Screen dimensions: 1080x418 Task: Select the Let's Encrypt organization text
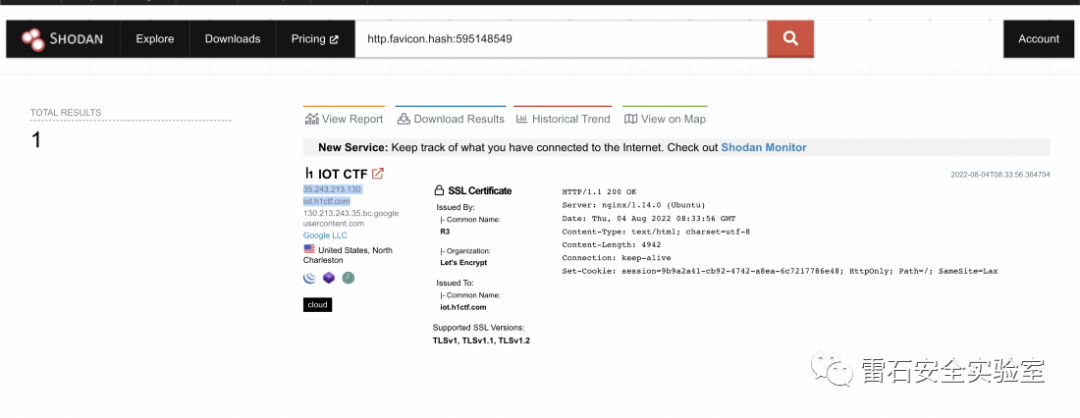[463, 263]
